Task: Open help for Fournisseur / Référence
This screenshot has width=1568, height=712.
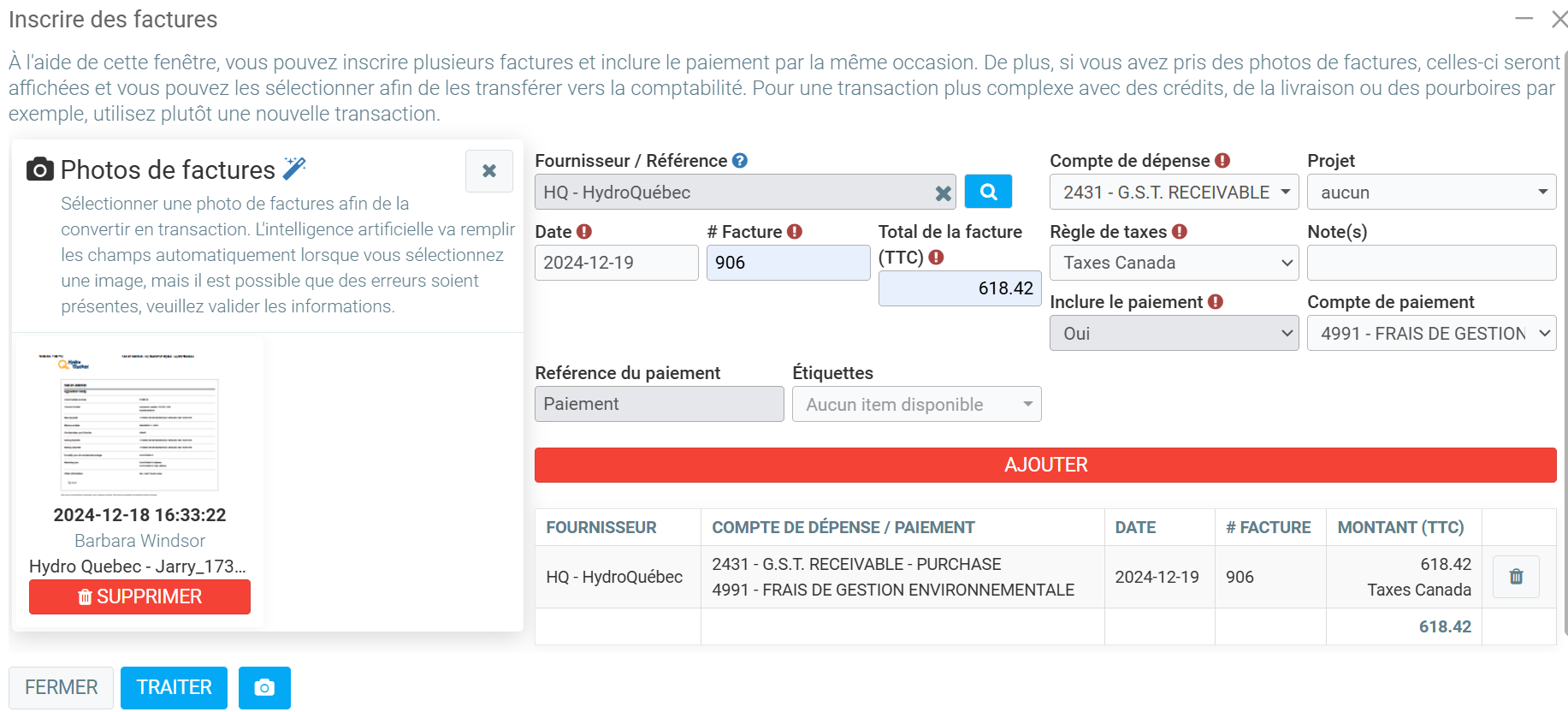Action: click(x=740, y=161)
